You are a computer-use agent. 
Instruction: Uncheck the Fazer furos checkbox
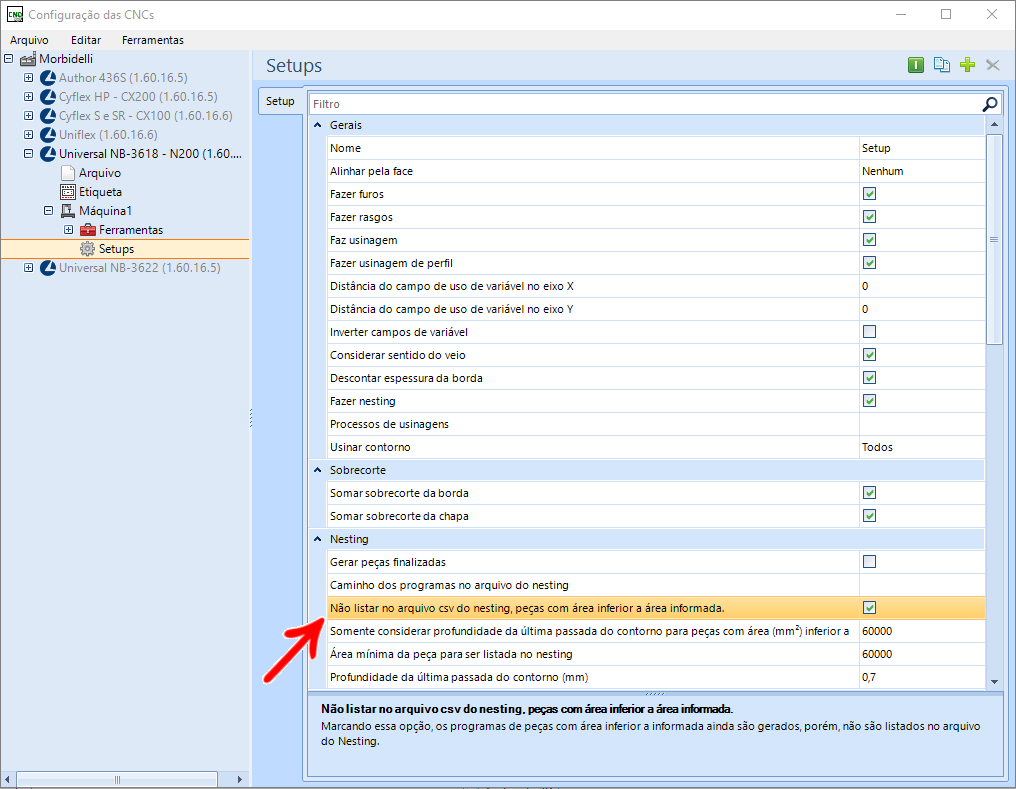coord(869,194)
